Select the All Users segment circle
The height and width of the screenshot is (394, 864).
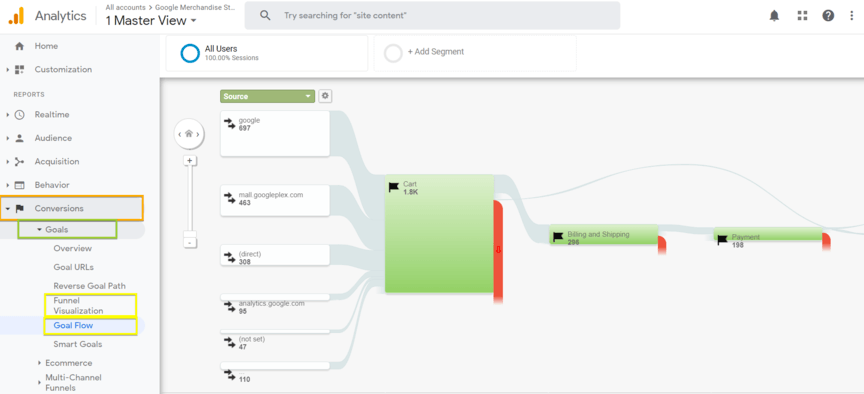190,53
